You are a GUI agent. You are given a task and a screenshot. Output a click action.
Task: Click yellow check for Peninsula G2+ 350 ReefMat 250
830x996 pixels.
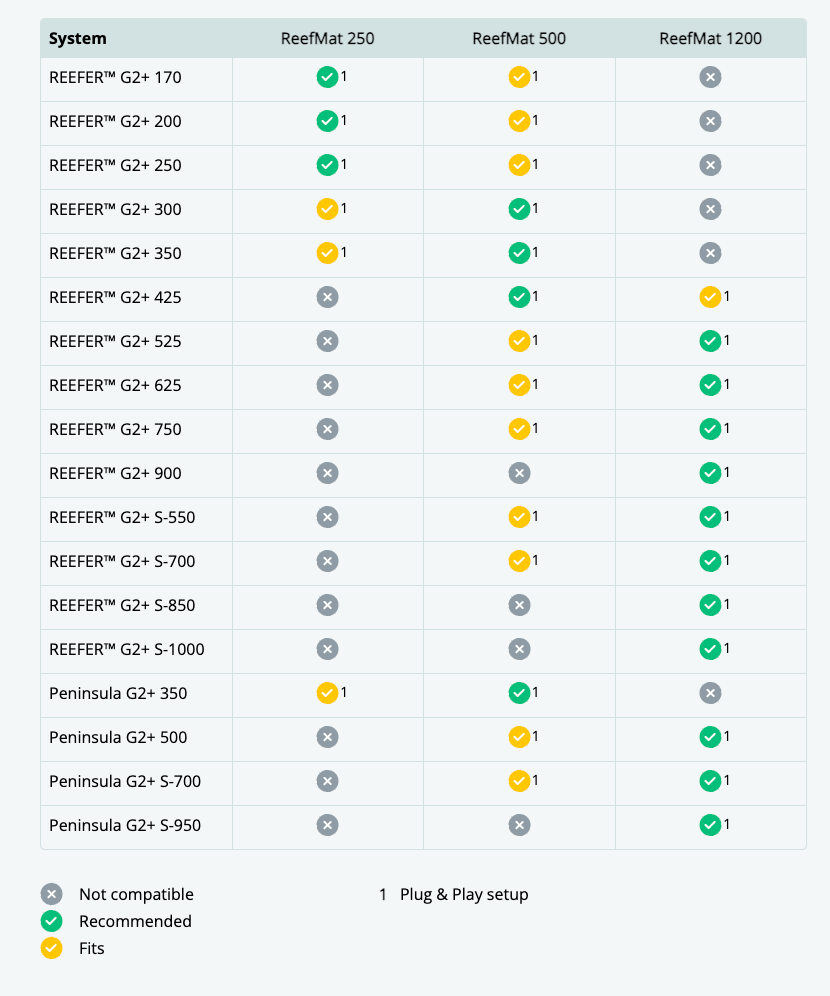327,693
